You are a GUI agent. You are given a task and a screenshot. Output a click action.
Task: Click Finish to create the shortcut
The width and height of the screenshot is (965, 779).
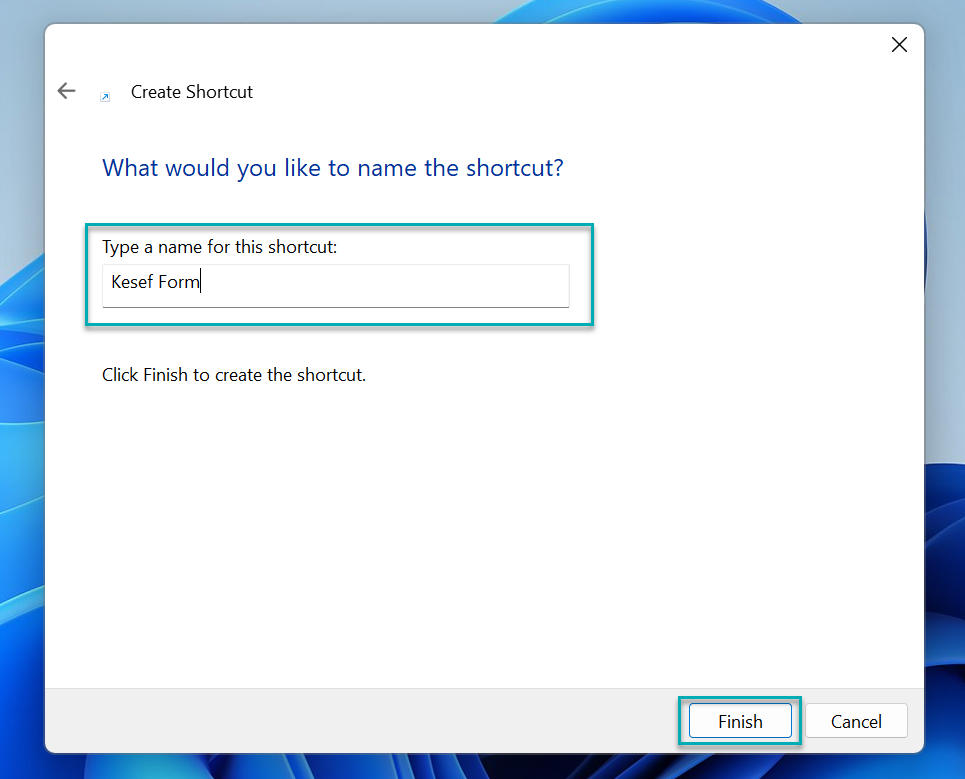[x=739, y=720]
